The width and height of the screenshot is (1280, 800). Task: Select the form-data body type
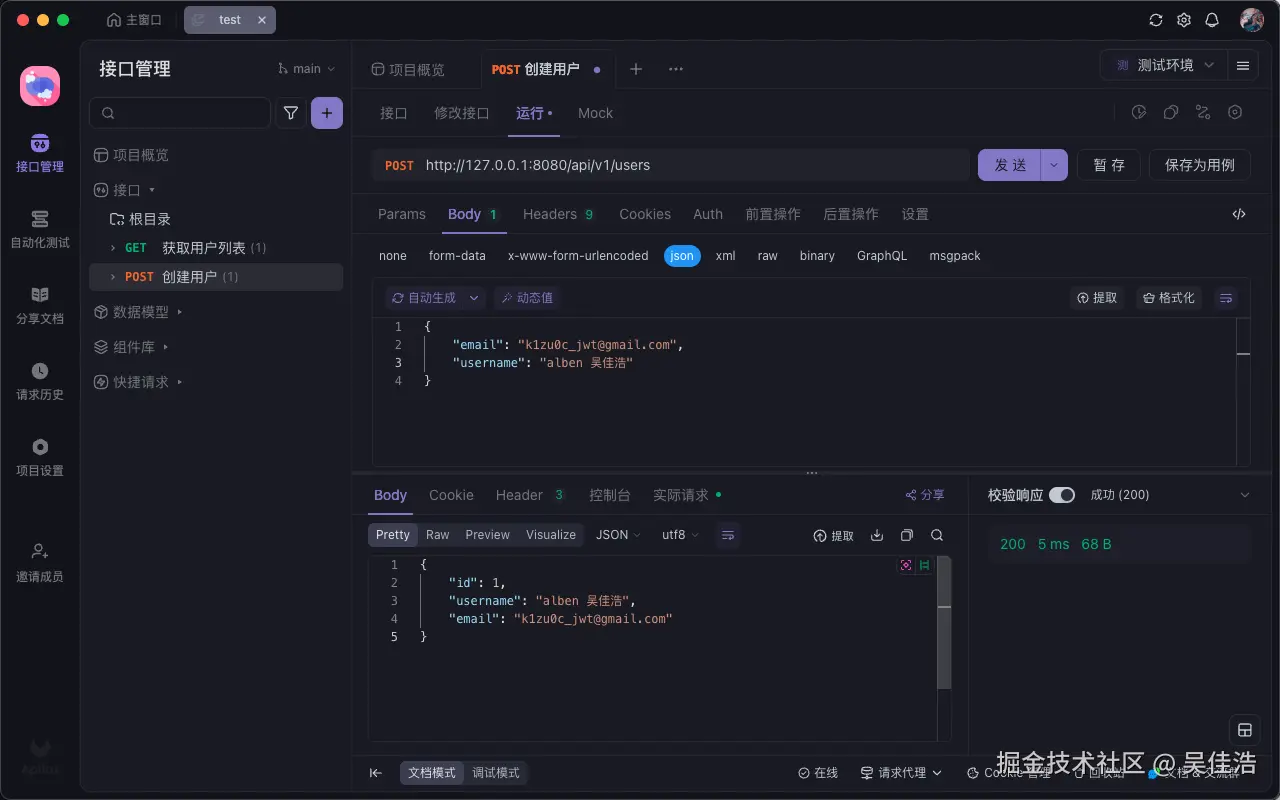click(x=457, y=256)
